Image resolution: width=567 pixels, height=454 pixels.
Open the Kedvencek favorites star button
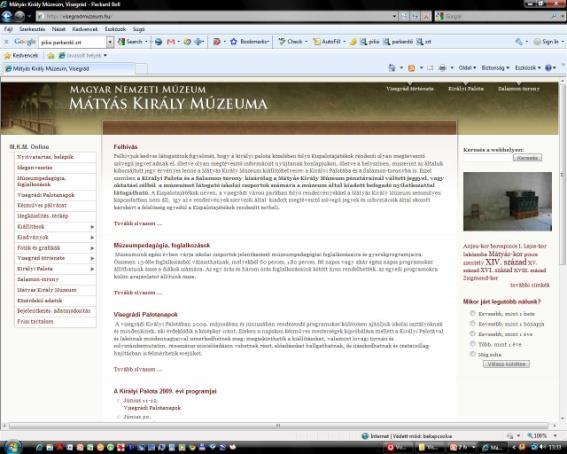[21, 55]
